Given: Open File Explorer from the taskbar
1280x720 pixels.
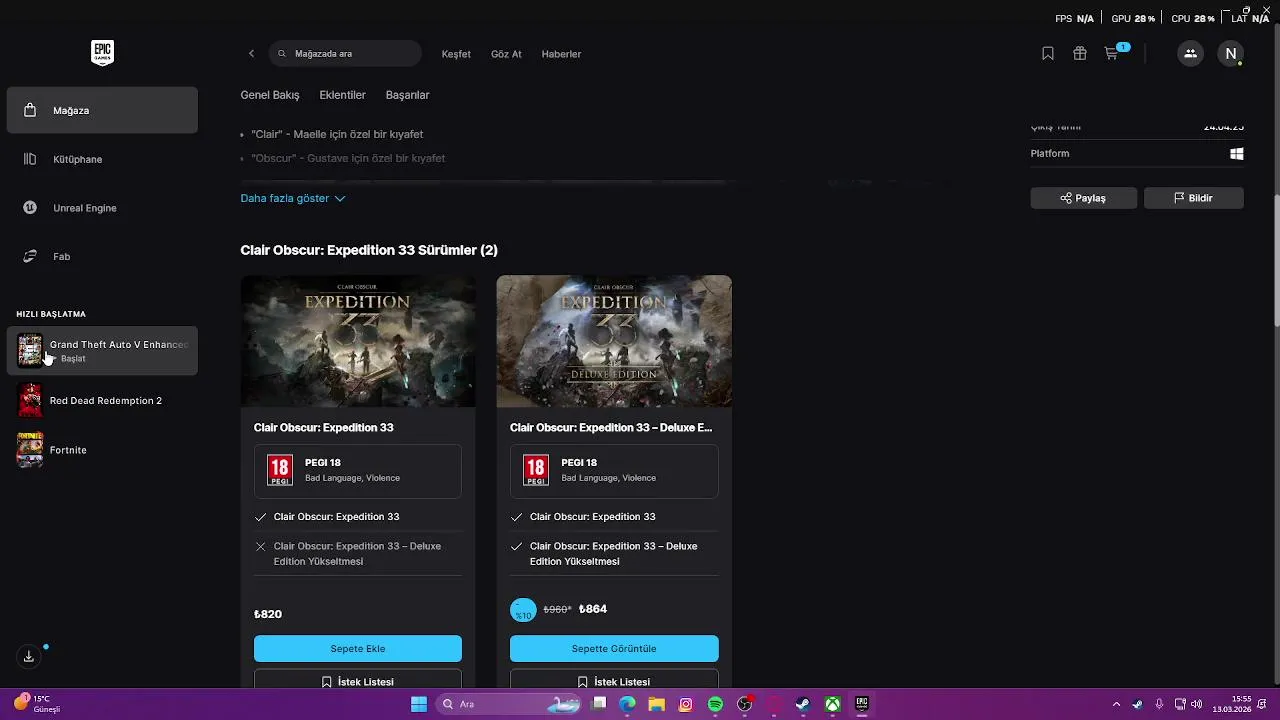Looking at the screenshot, I should tap(656, 704).
